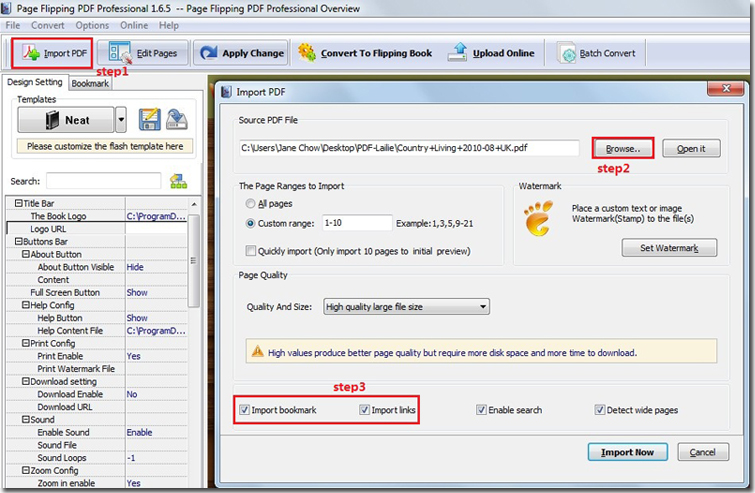Collapse the Buttons Bar tree node
The width and height of the screenshot is (755, 493).
tap(18, 241)
